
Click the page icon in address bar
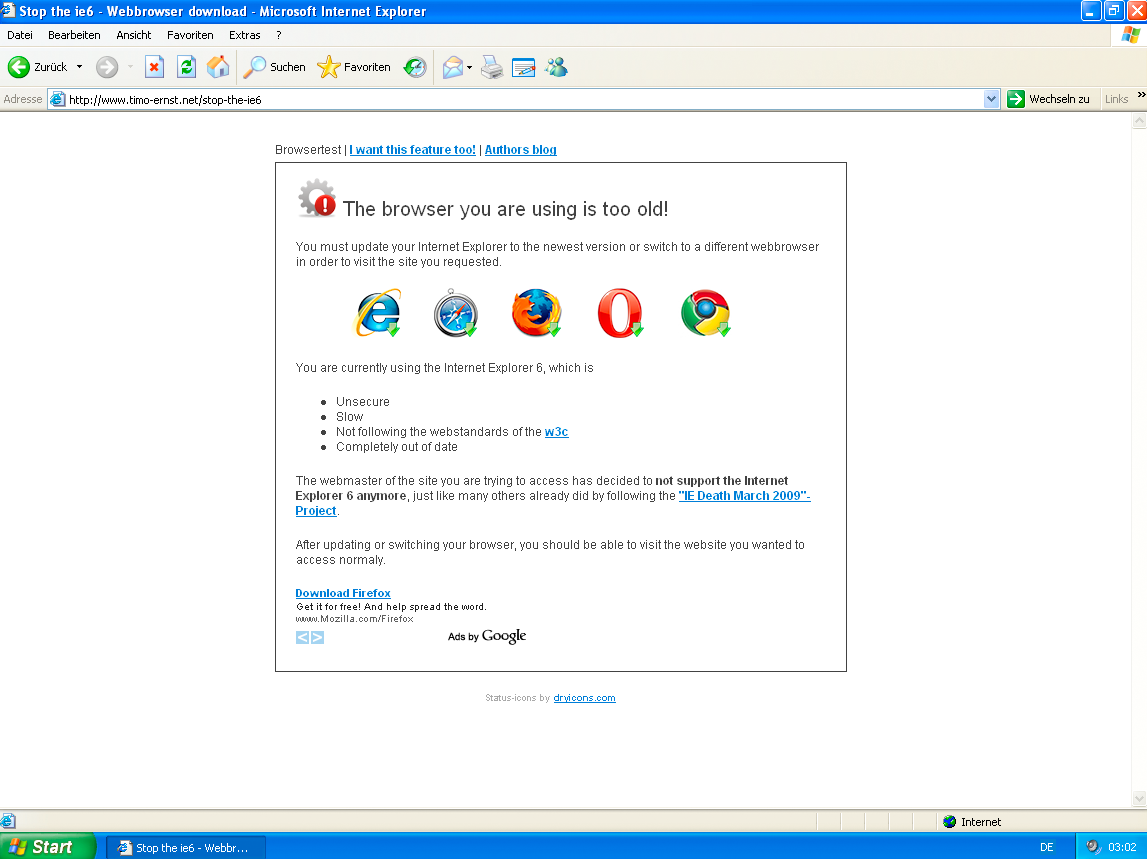(57, 100)
